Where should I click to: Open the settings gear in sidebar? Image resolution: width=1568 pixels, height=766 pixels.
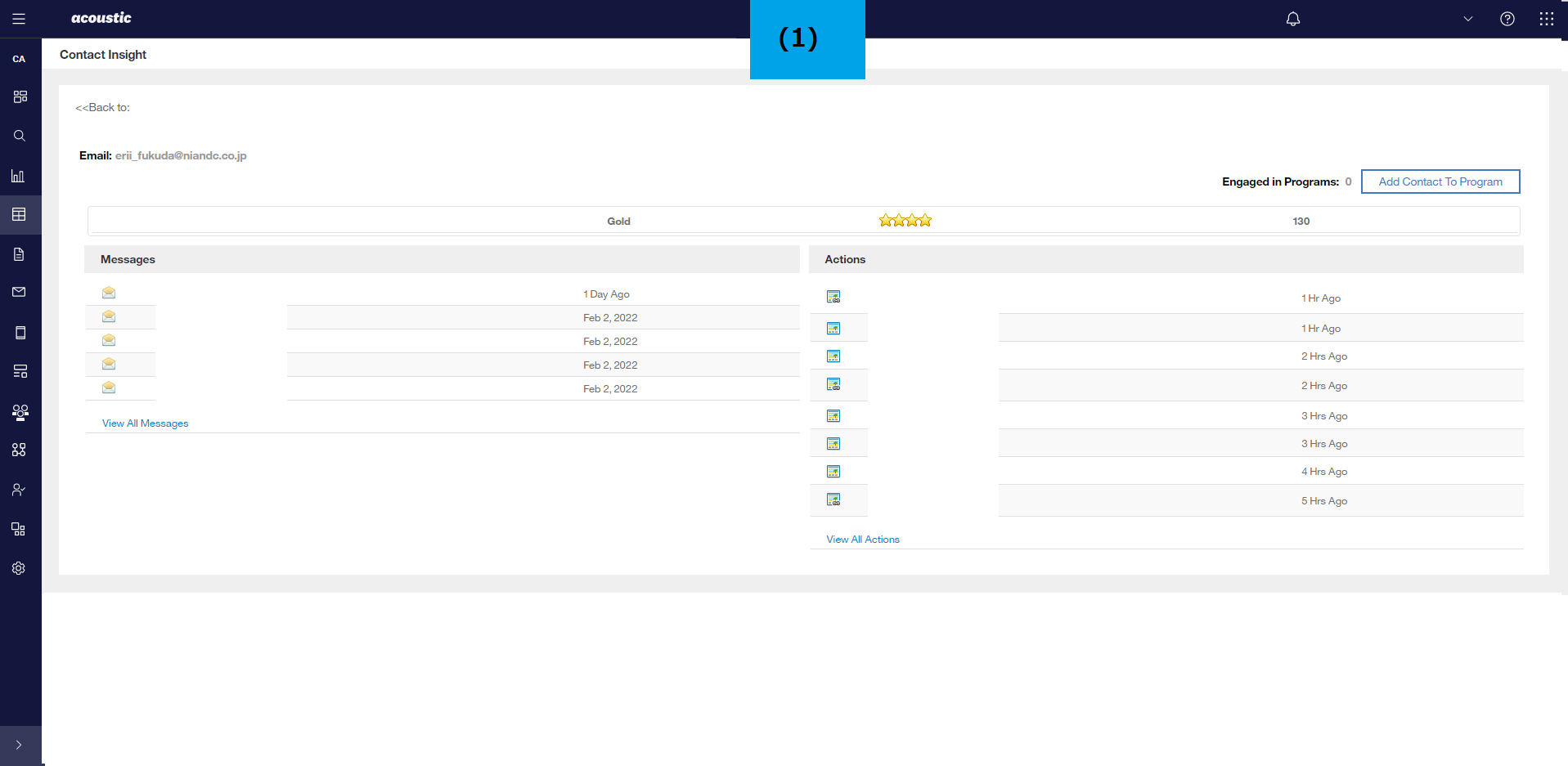[x=19, y=568]
